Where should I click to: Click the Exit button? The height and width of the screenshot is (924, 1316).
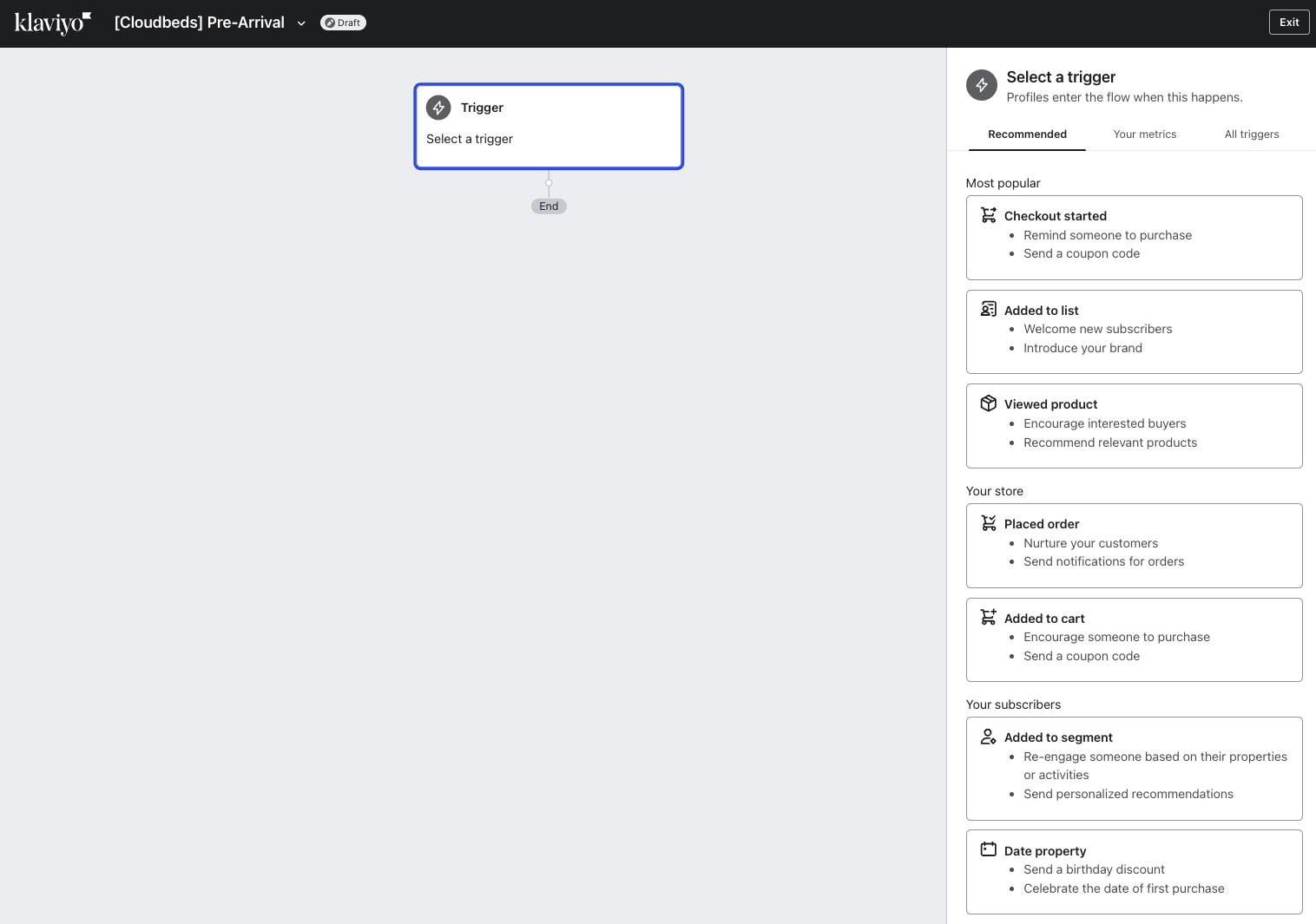(x=1289, y=22)
